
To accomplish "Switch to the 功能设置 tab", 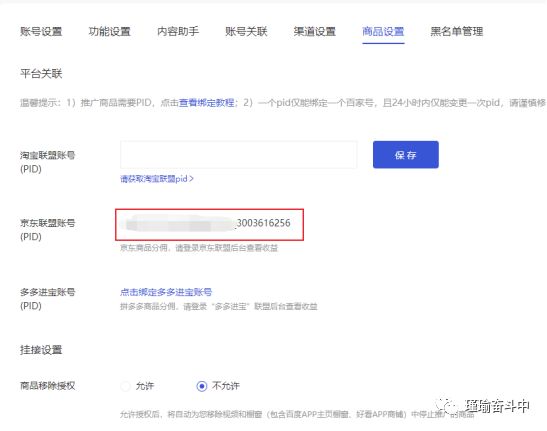I will point(110,31).
